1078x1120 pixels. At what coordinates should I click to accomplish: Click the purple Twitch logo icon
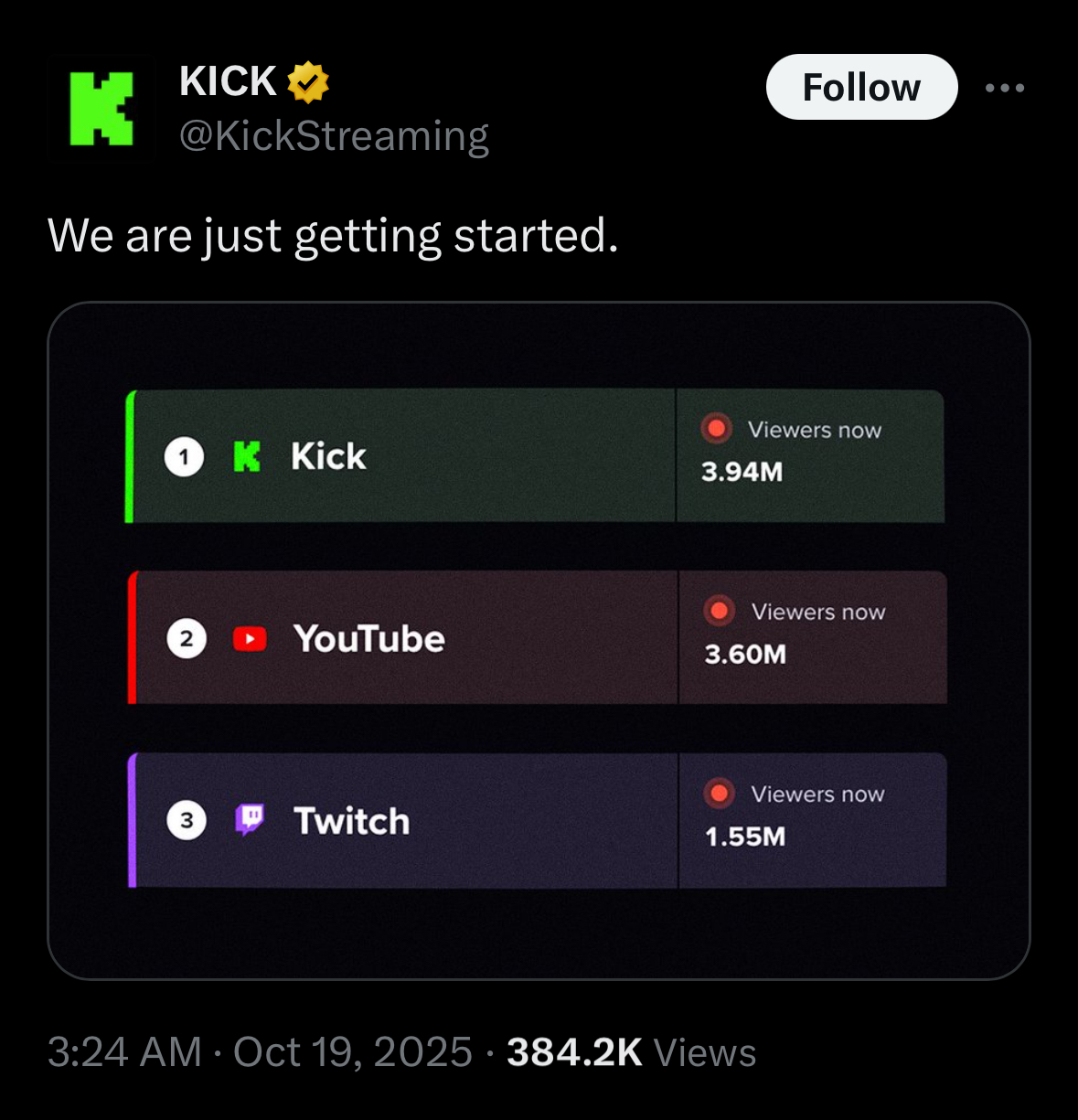pos(250,819)
